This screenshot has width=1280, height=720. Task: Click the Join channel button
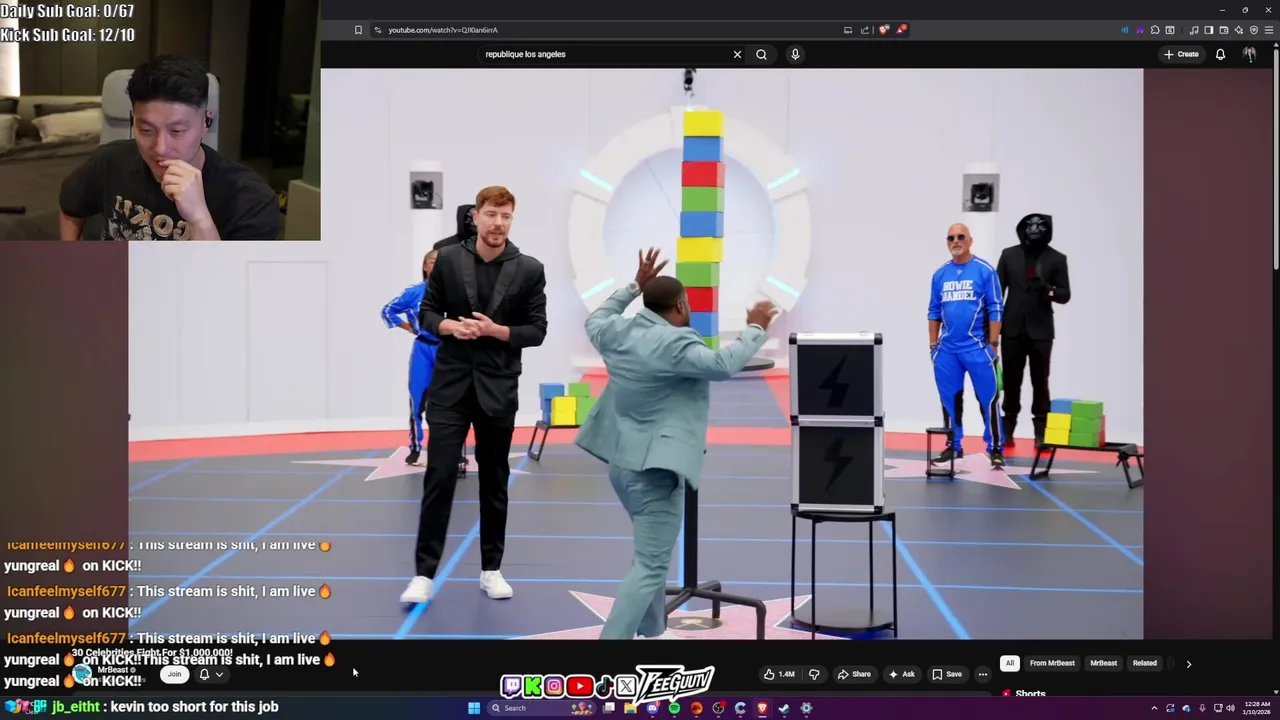pyautogui.click(x=174, y=674)
